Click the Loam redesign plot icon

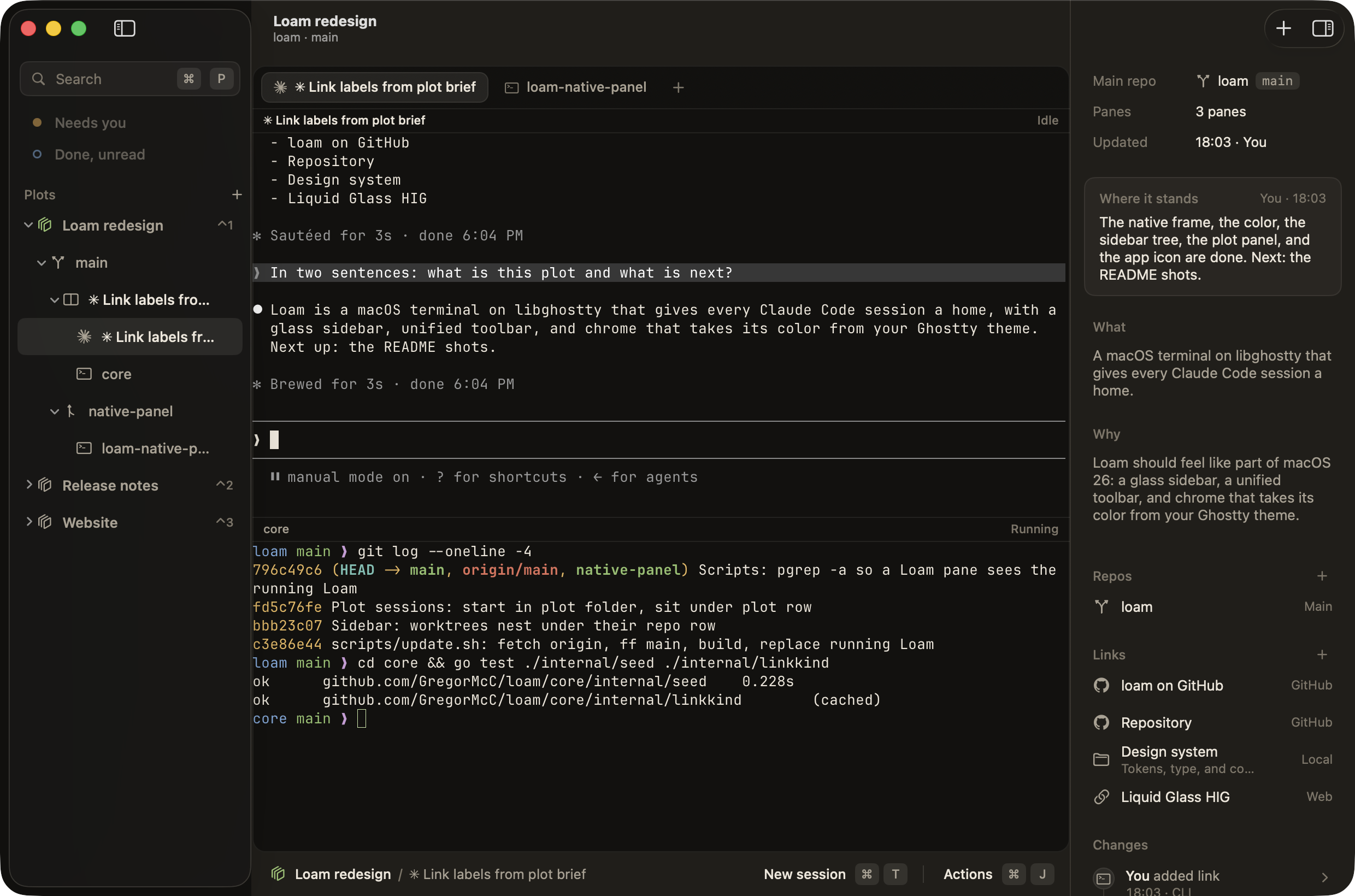click(46, 225)
